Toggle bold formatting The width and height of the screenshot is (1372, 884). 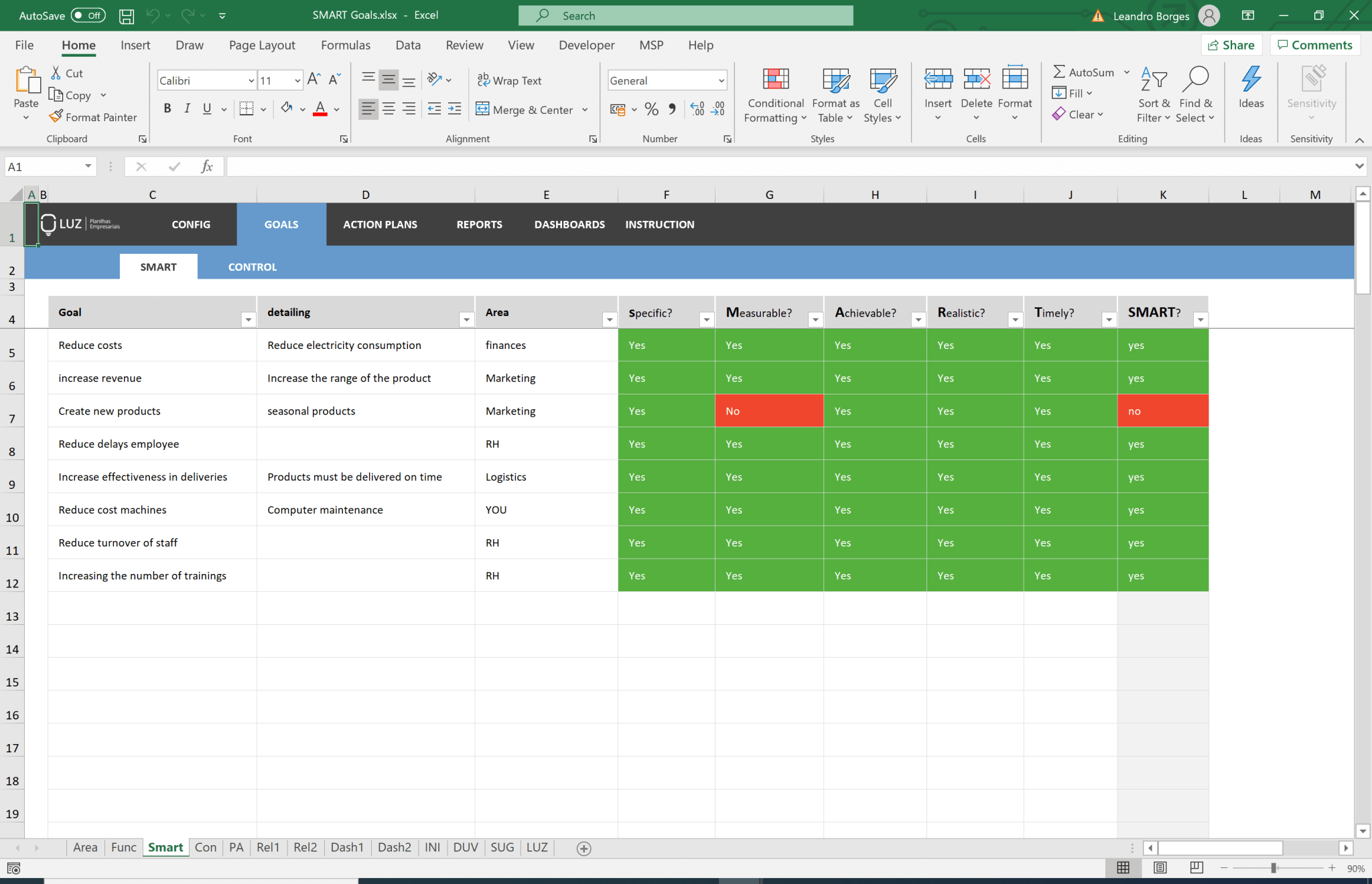[167, 108]
